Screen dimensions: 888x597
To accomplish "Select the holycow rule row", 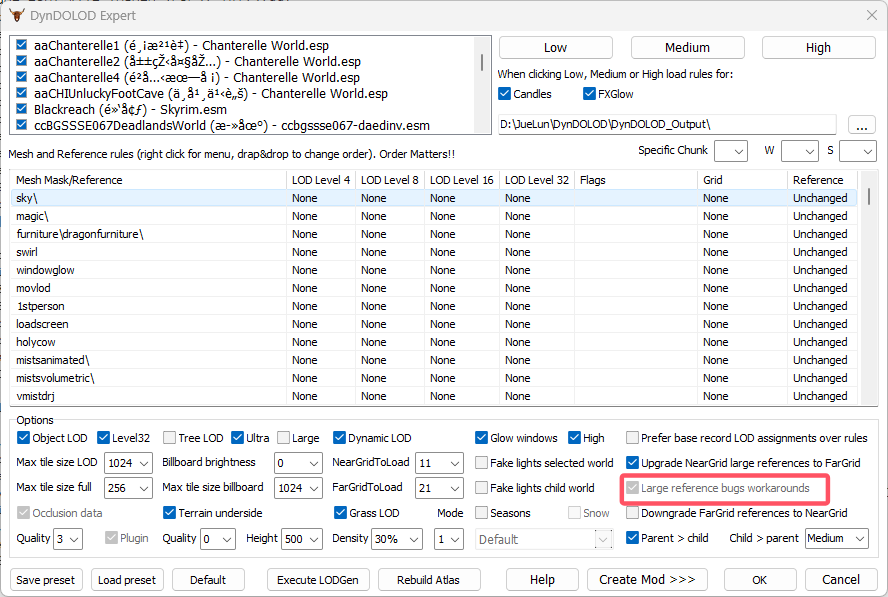I will 434,342.
